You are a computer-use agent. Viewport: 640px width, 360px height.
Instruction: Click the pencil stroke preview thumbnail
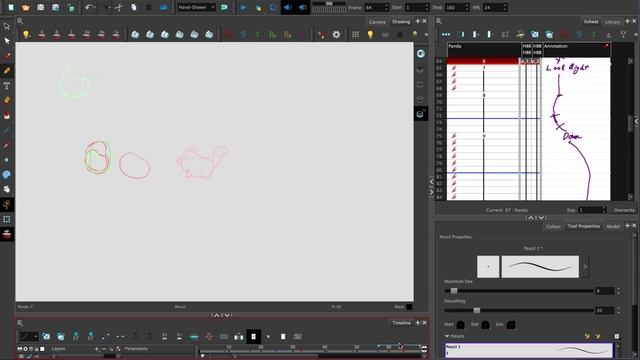tap(540, 267)
